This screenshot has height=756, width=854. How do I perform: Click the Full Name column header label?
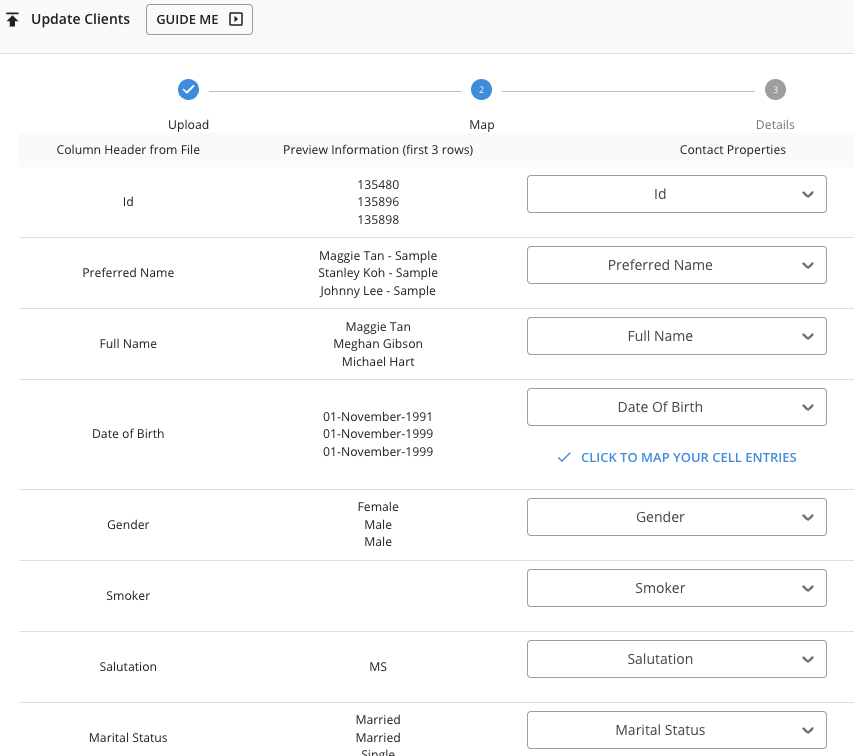pyautogui.click(x=128, y=344)
